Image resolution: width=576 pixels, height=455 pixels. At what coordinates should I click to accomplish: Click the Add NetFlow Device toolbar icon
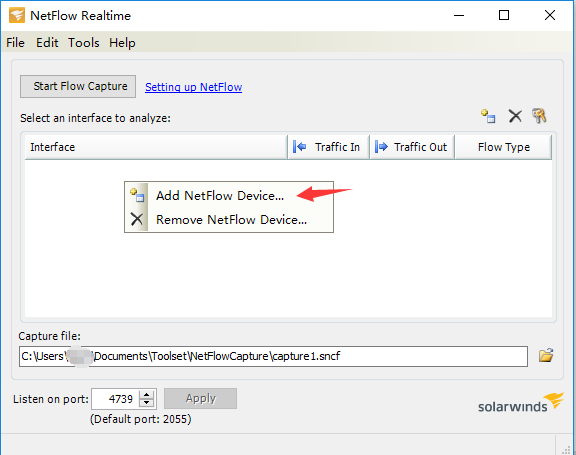click(x=488, y=116)
